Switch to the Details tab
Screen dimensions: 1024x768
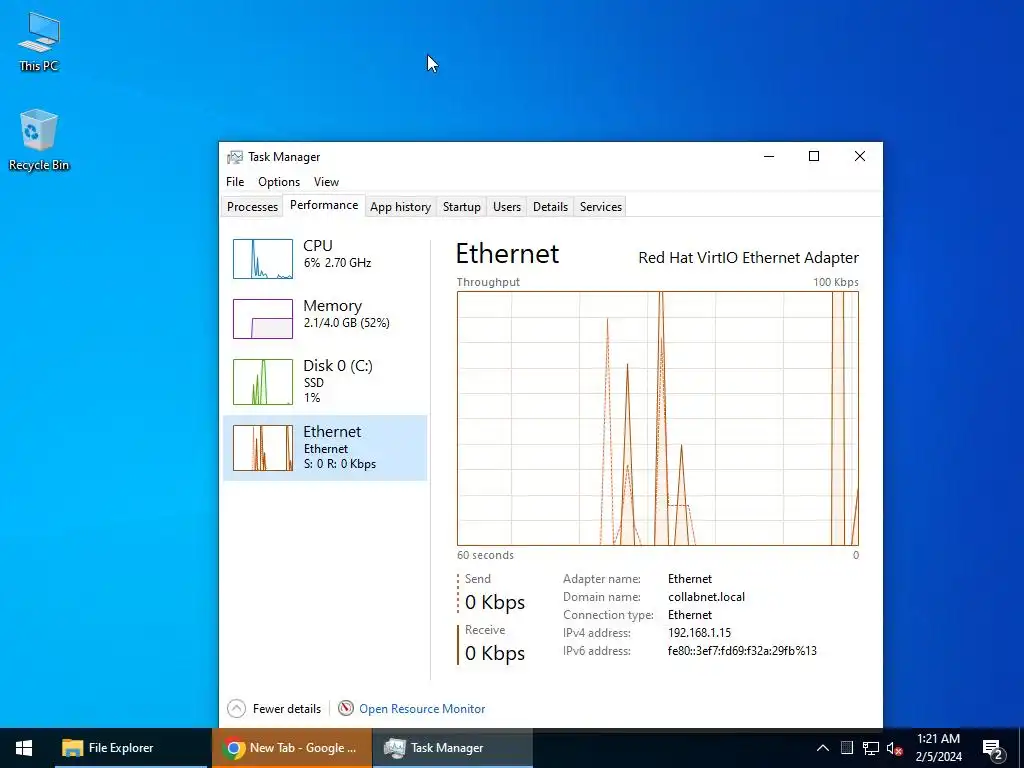551,206
